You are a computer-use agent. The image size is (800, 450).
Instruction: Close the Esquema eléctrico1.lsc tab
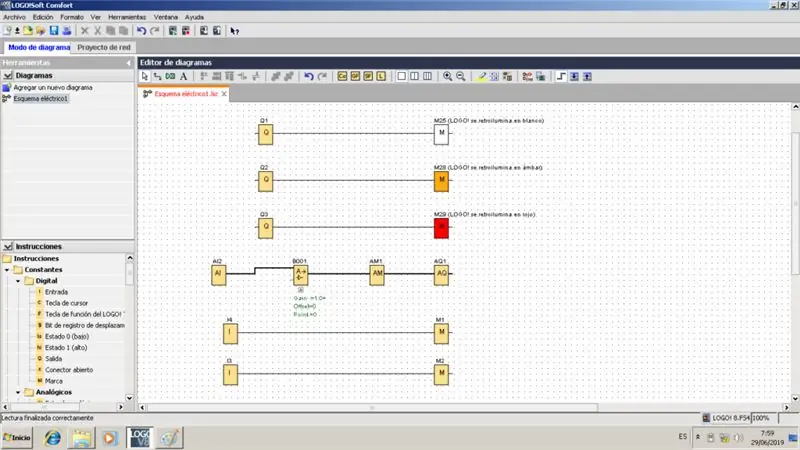coord(224,94)
